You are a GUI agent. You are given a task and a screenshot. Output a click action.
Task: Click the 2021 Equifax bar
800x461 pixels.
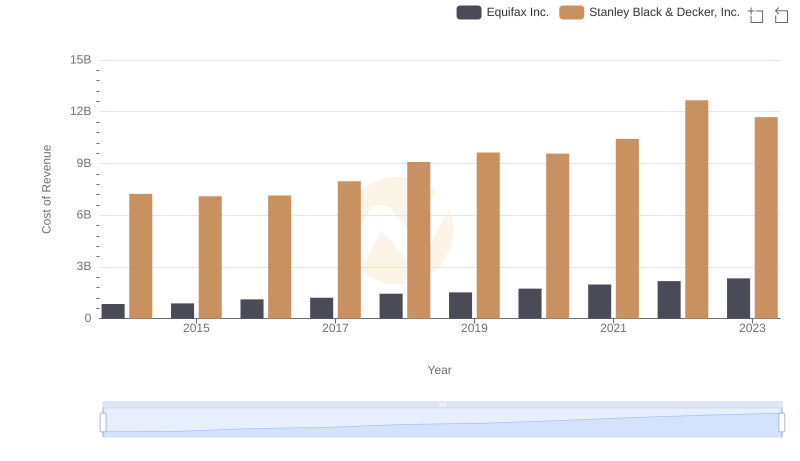[599, 301]
